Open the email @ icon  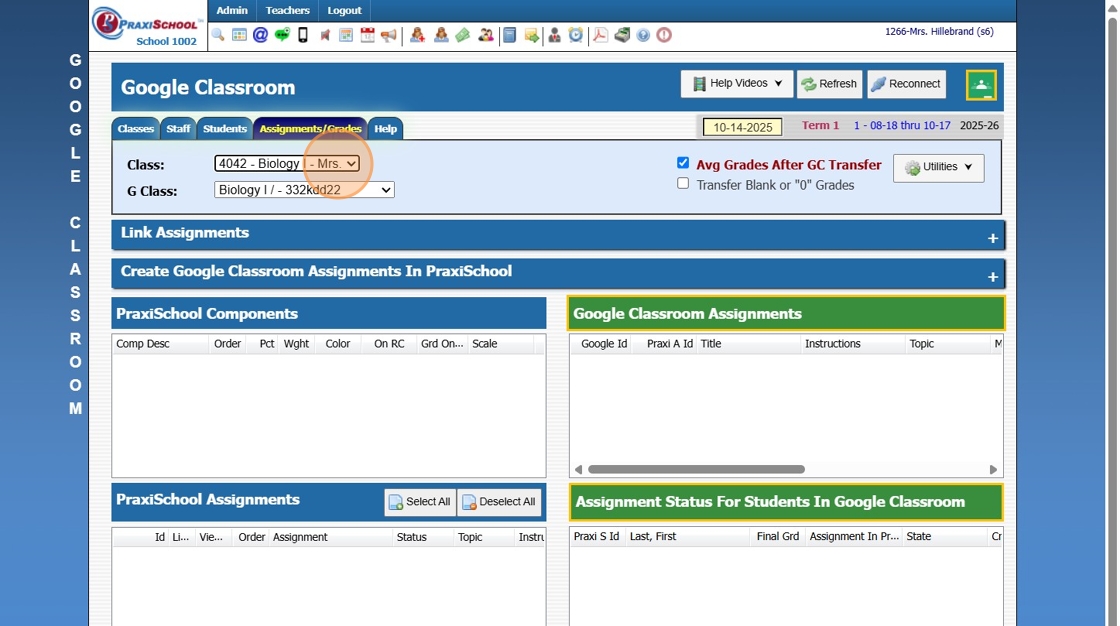pos(261,35)
